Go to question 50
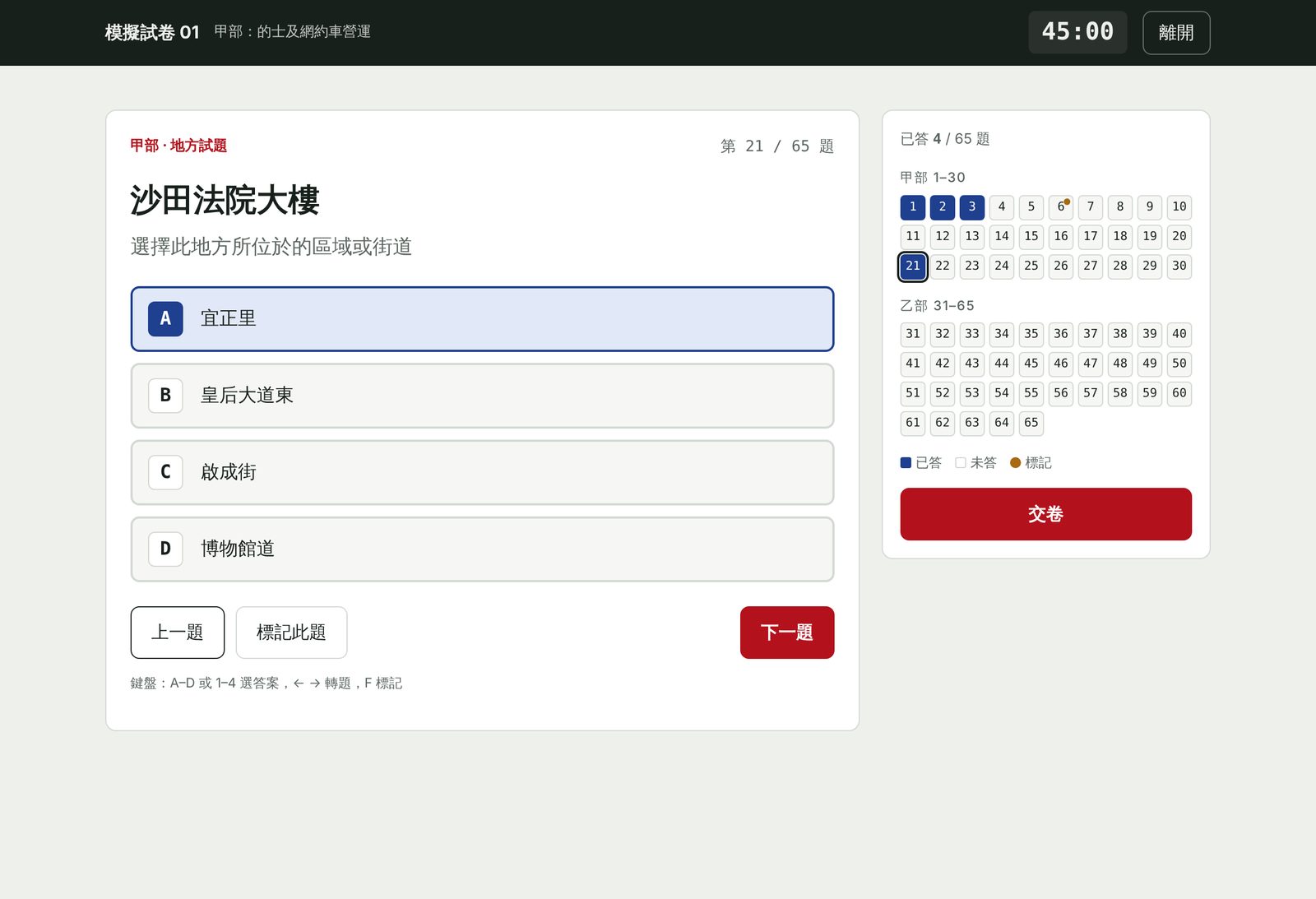This screenshot has height=899, width=1316. (x=1179, y=364)
